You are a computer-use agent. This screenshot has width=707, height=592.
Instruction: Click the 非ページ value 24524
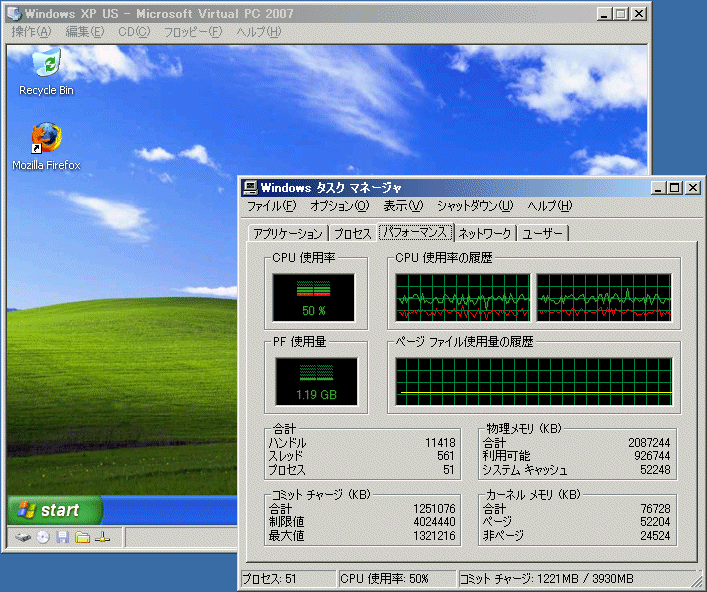656,536
